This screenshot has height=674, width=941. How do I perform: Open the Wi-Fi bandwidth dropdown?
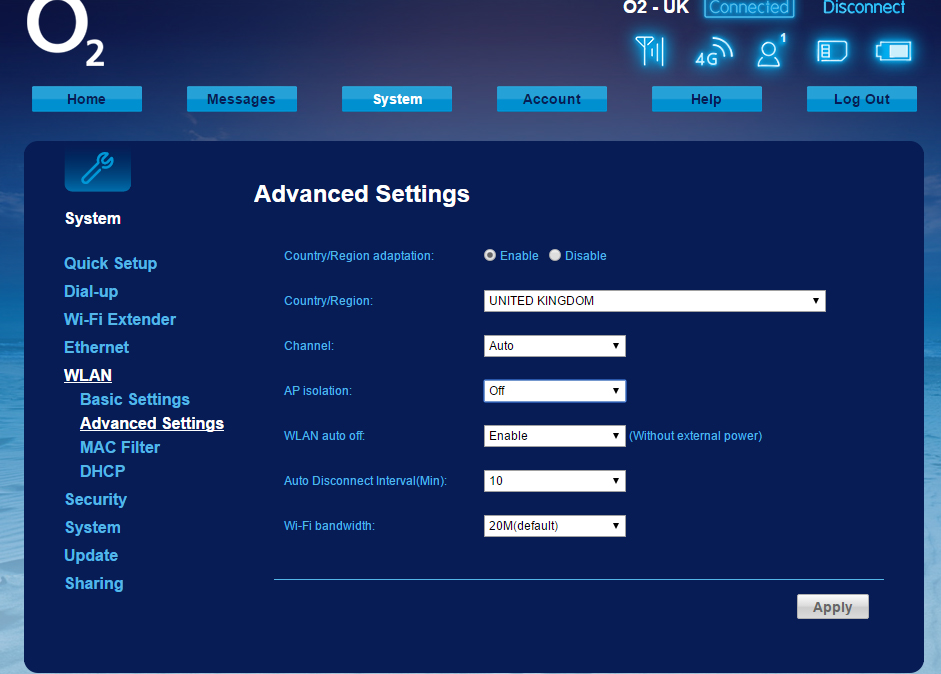coord(554,525)
